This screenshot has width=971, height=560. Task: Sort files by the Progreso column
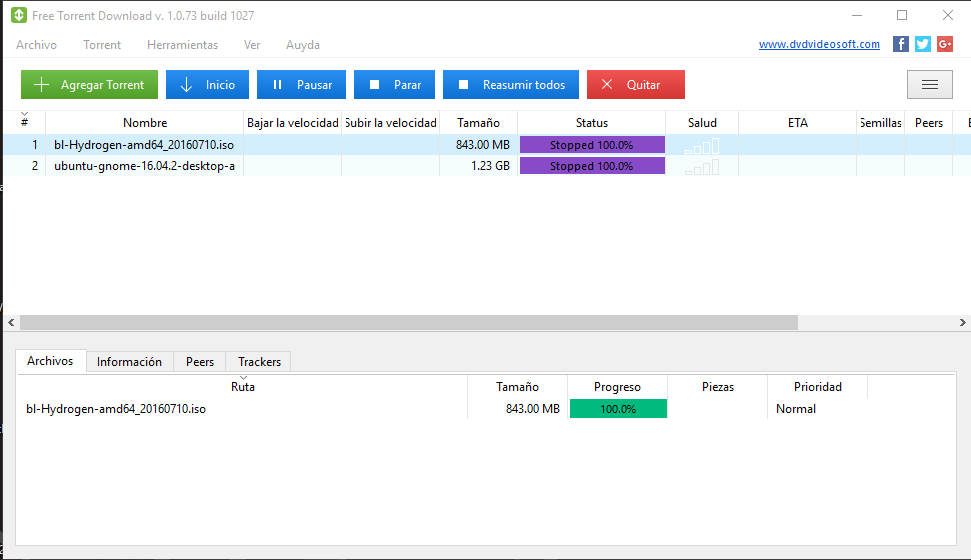617,387
